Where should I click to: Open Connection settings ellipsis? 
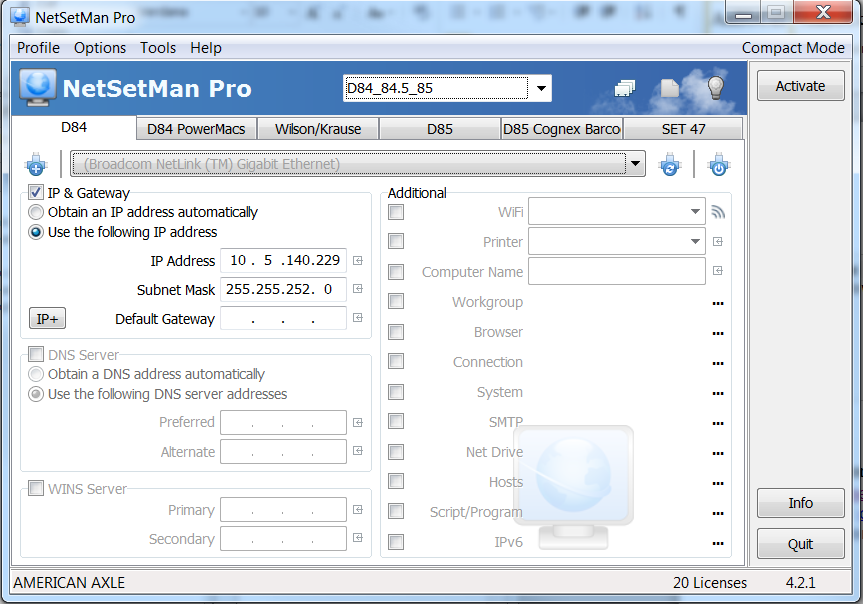point(718,363)
